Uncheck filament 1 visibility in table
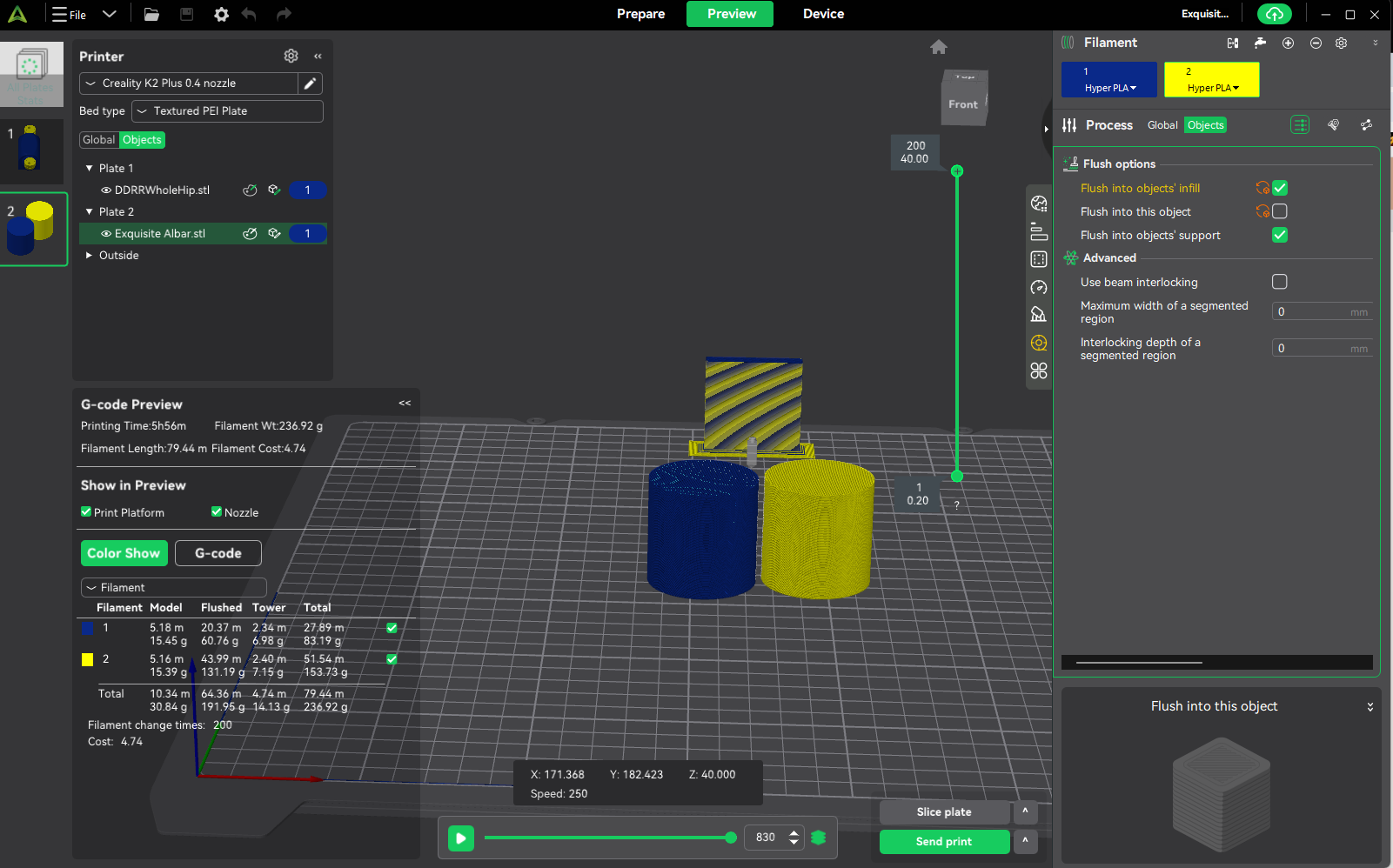The image size is (1393, 868). pos(392,627)
